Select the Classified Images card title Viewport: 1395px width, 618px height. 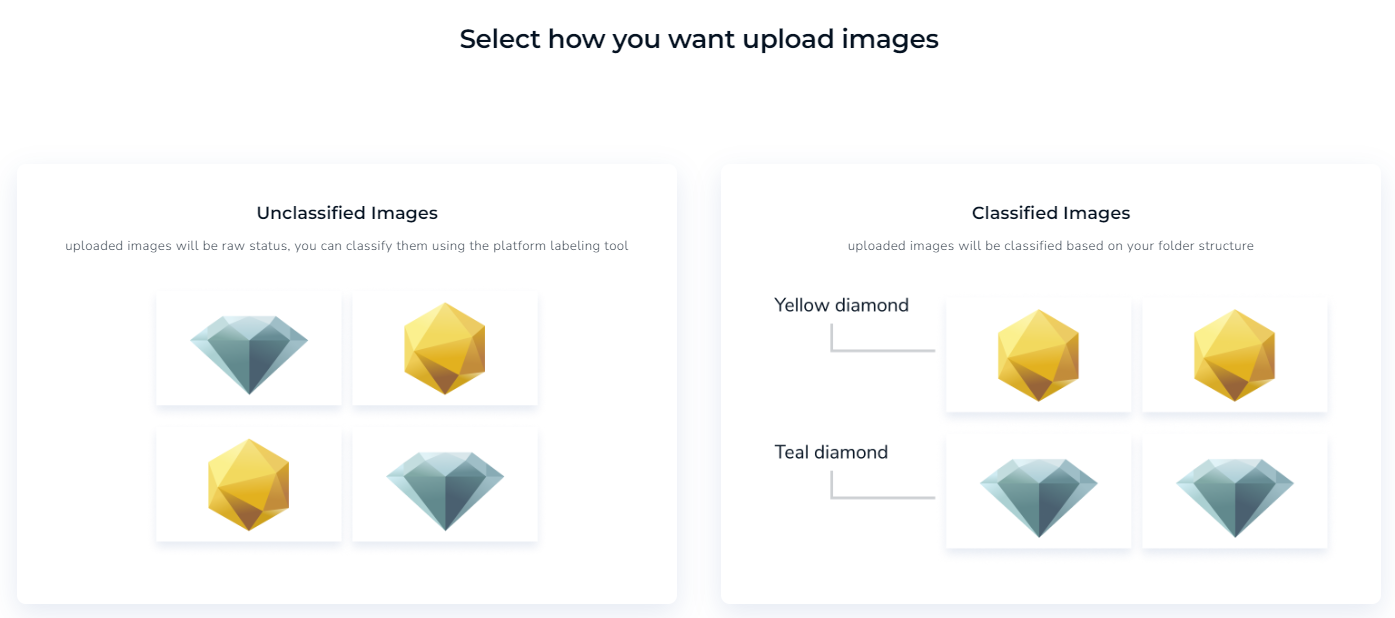click(1050, 212)
